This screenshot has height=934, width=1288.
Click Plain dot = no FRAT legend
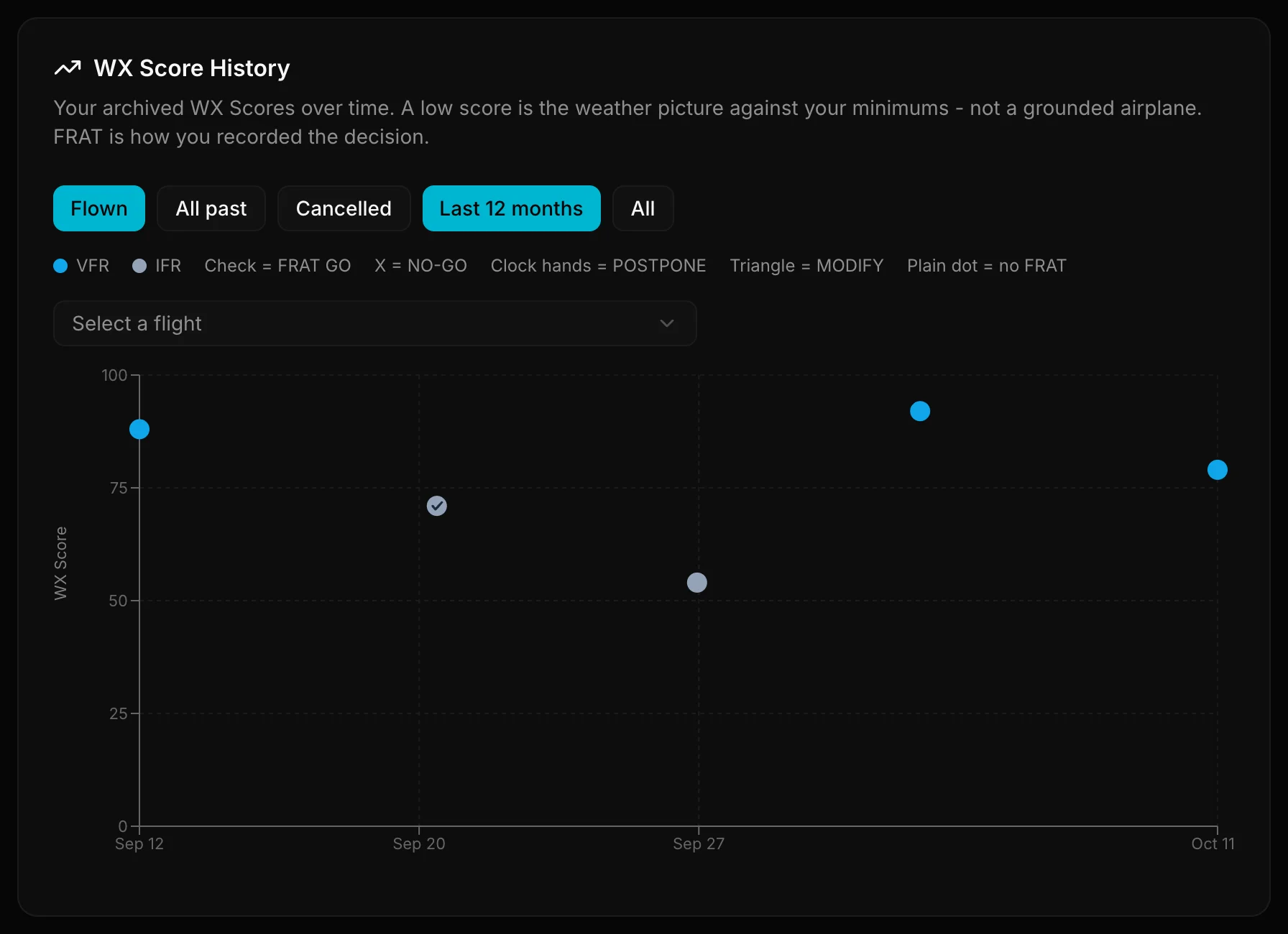click(x=986, y=266)
